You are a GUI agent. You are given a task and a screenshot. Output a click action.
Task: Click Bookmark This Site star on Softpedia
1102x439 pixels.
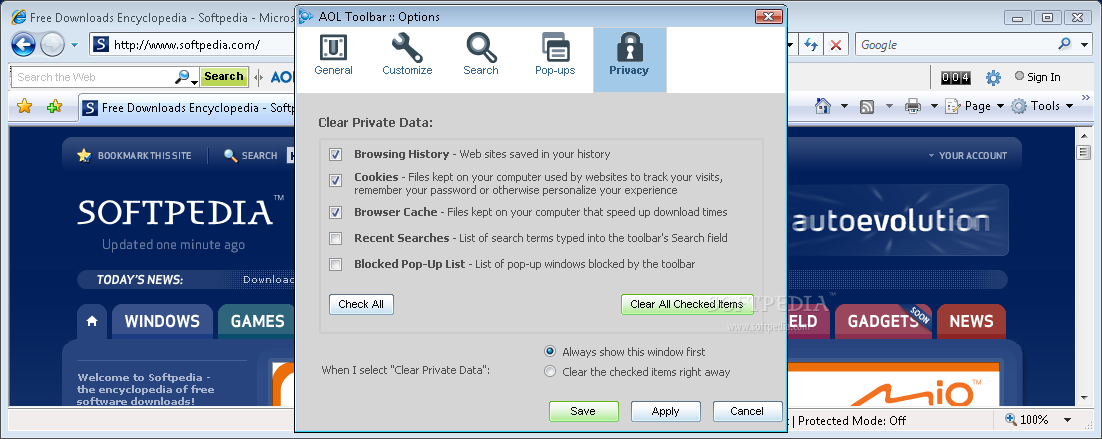pyautogui.click(x=84, y=155)
